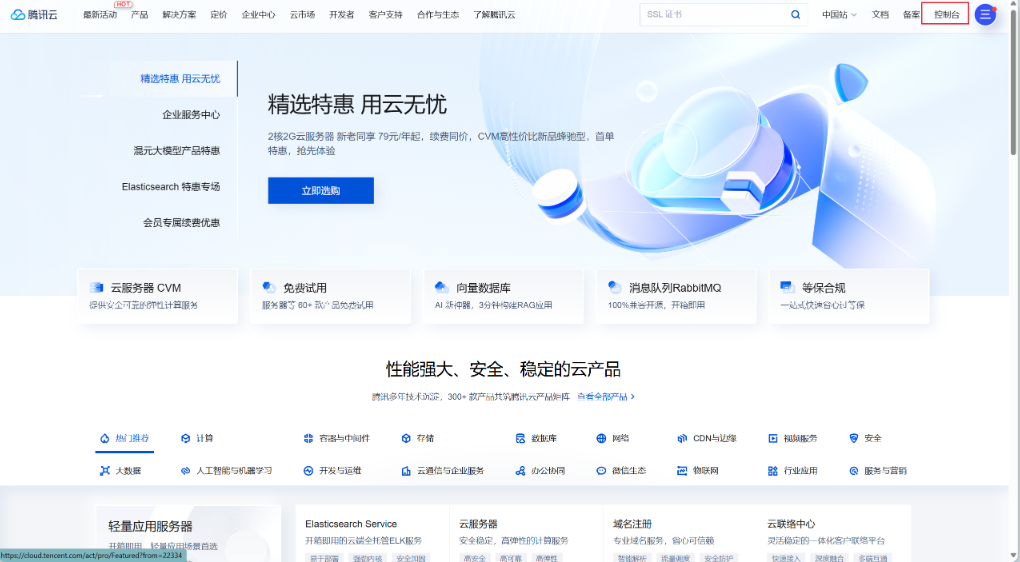Click the search magnifier icon

coord(795,14)
